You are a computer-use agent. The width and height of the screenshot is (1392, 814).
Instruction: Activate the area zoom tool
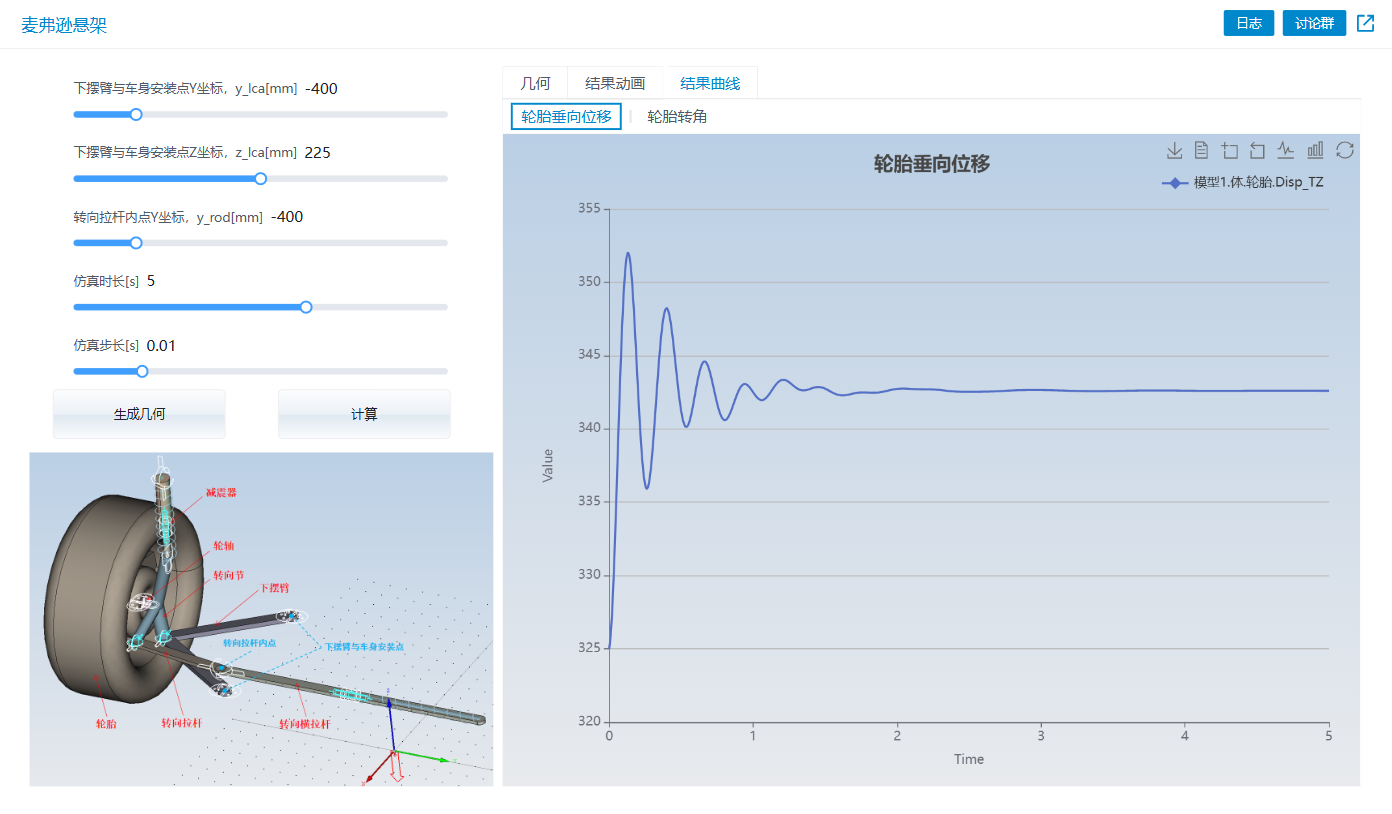pos(1230,150)
